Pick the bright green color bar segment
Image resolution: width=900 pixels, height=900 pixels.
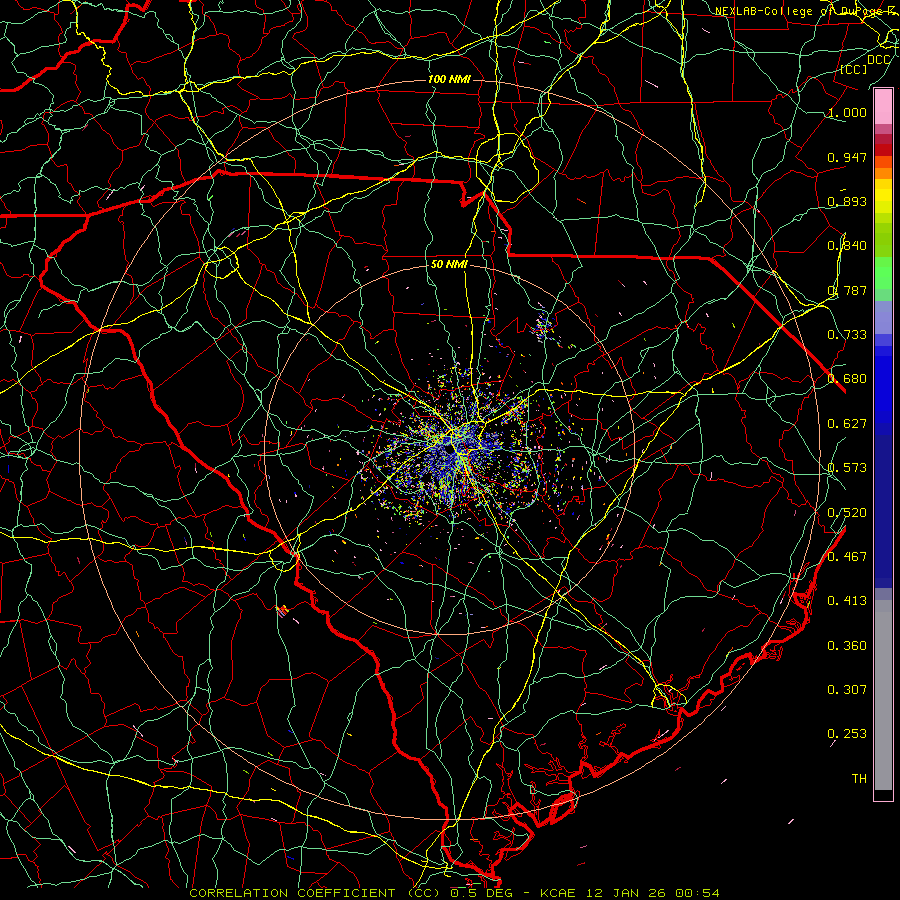(x=883, y=273)
